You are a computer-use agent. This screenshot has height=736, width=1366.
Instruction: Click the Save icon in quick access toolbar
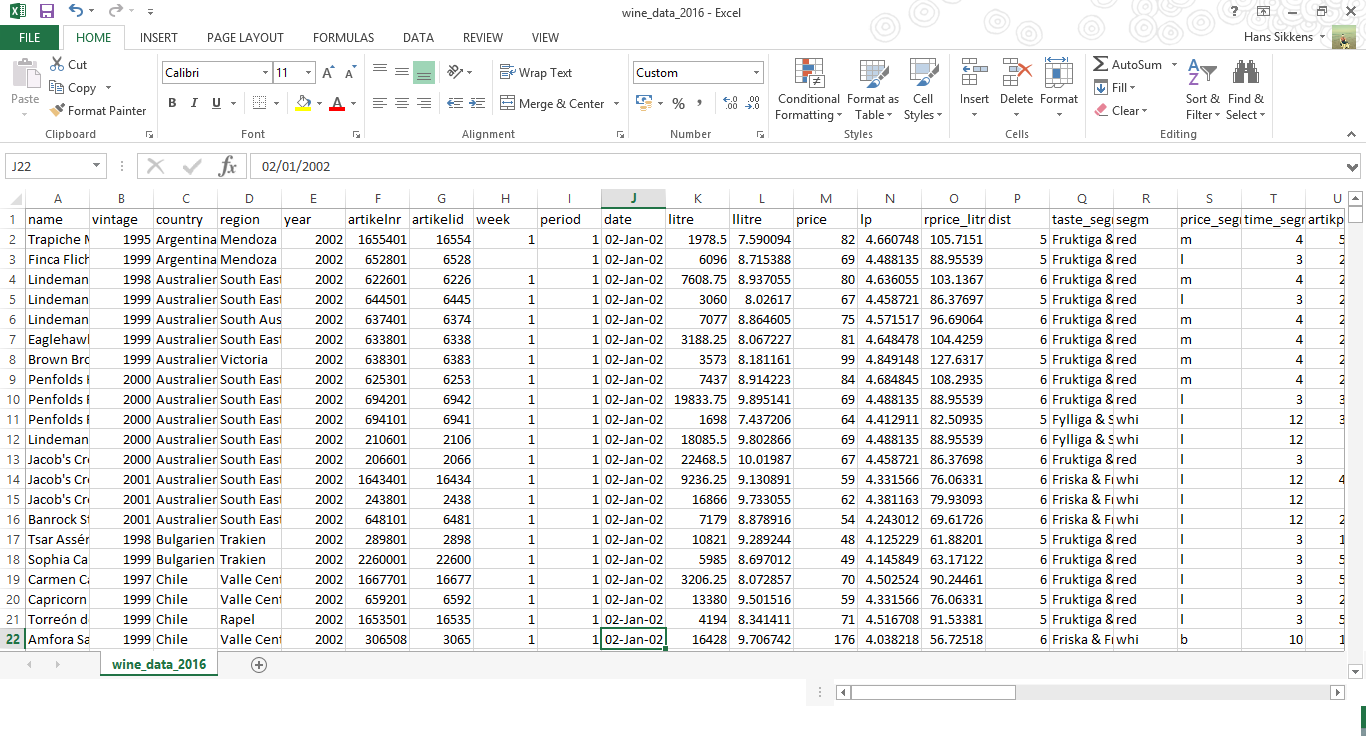[x=46, y=12]
